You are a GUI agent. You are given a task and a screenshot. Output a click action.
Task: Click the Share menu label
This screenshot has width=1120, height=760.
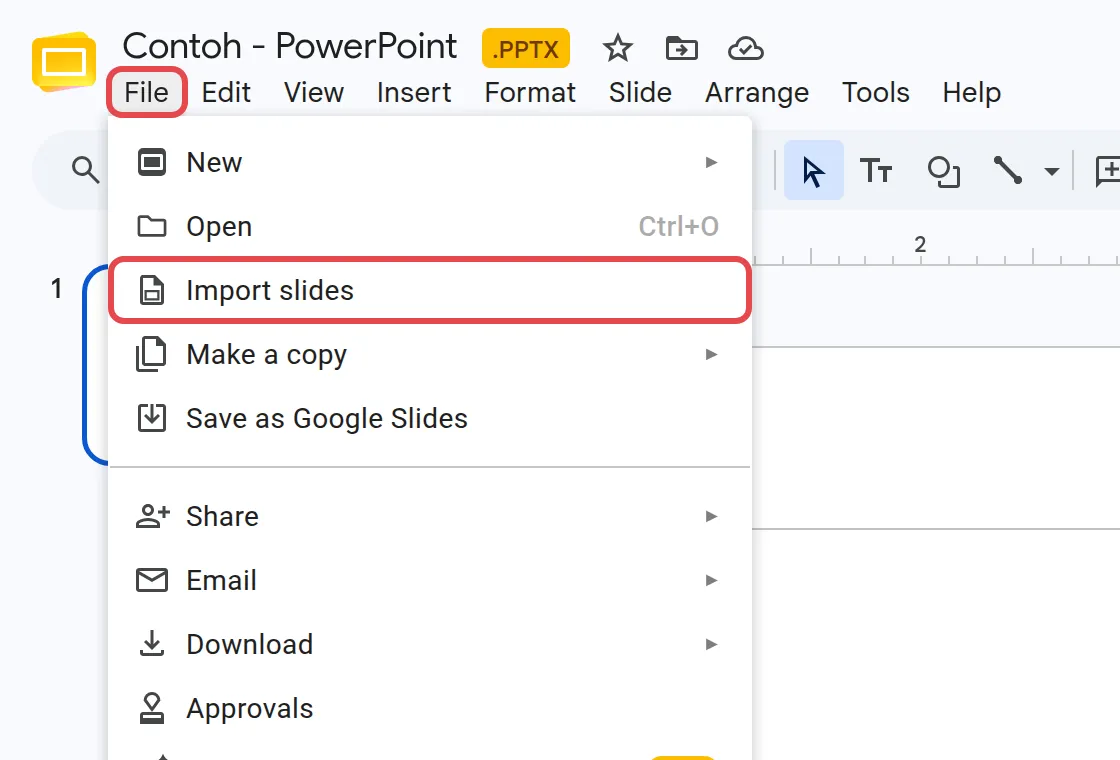point(222,516)
